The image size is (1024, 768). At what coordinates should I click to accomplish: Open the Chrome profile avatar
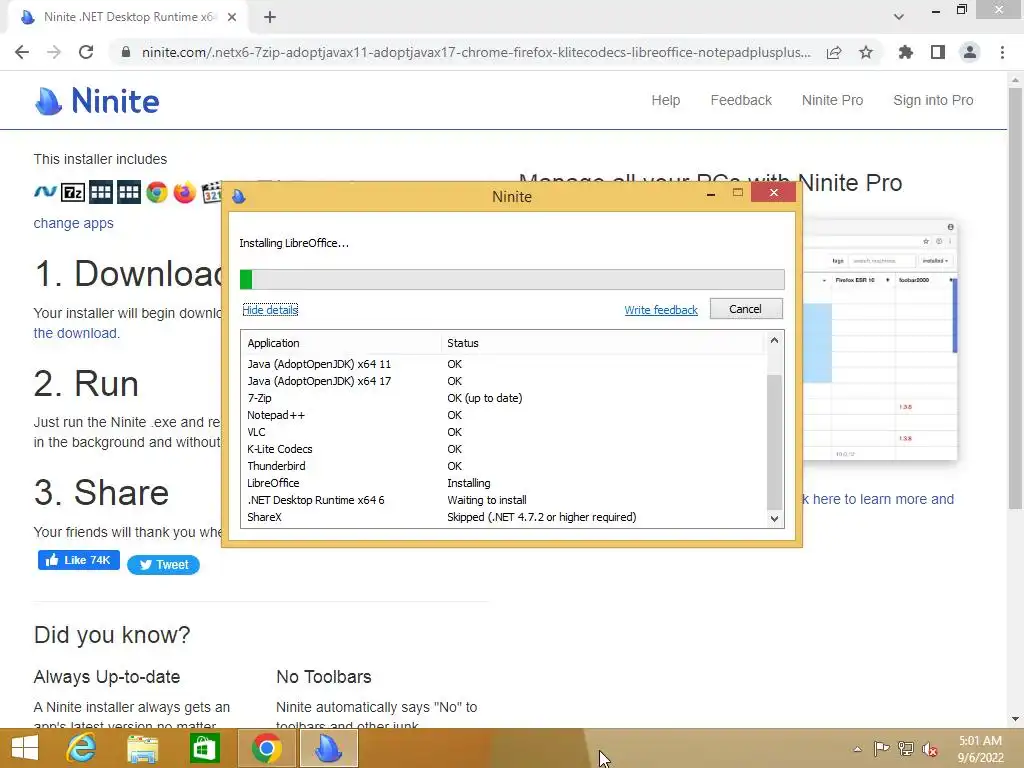coord(970,52)
